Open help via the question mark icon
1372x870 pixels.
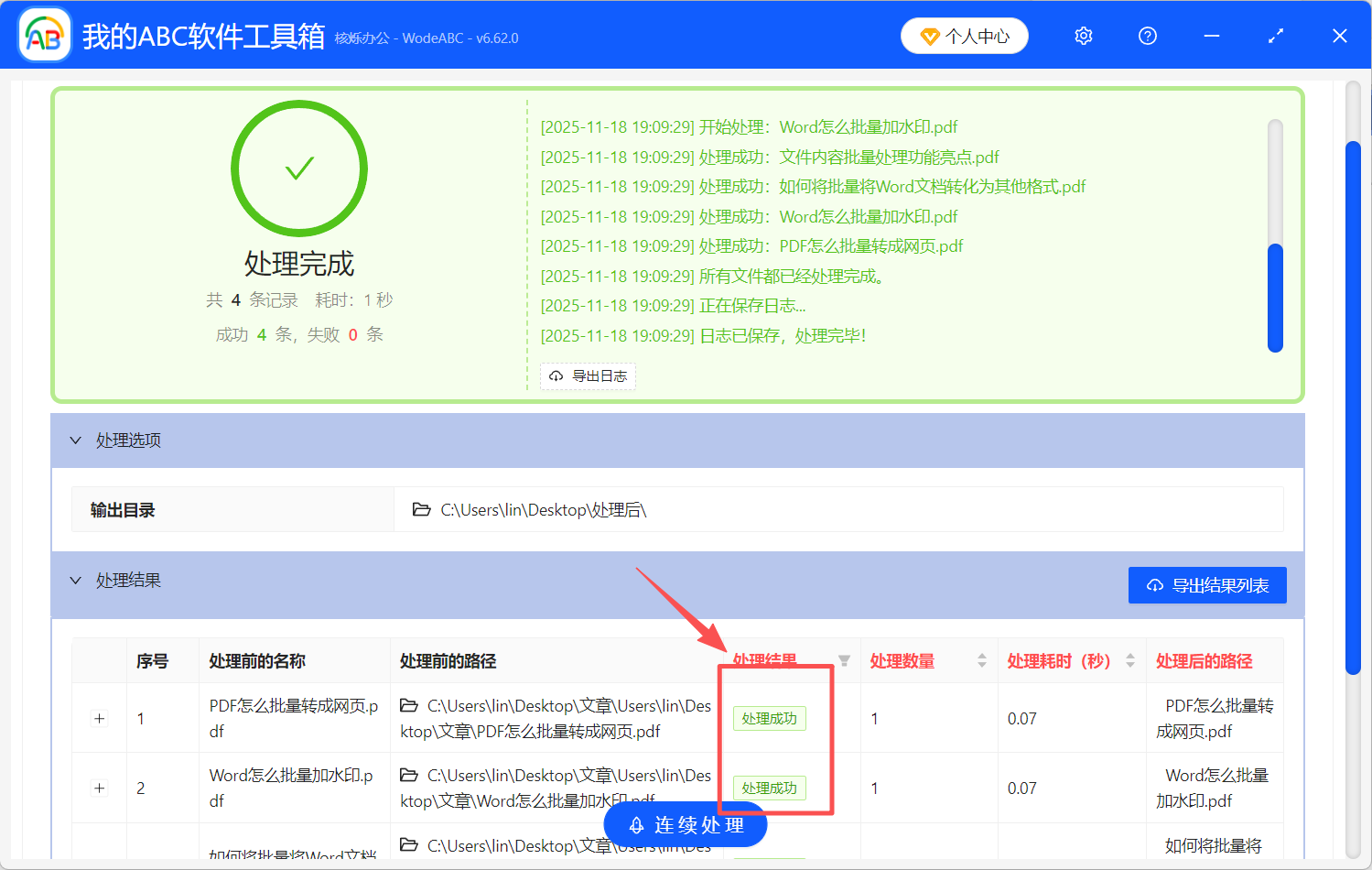pyautogui.click(x=1147, y=35)
